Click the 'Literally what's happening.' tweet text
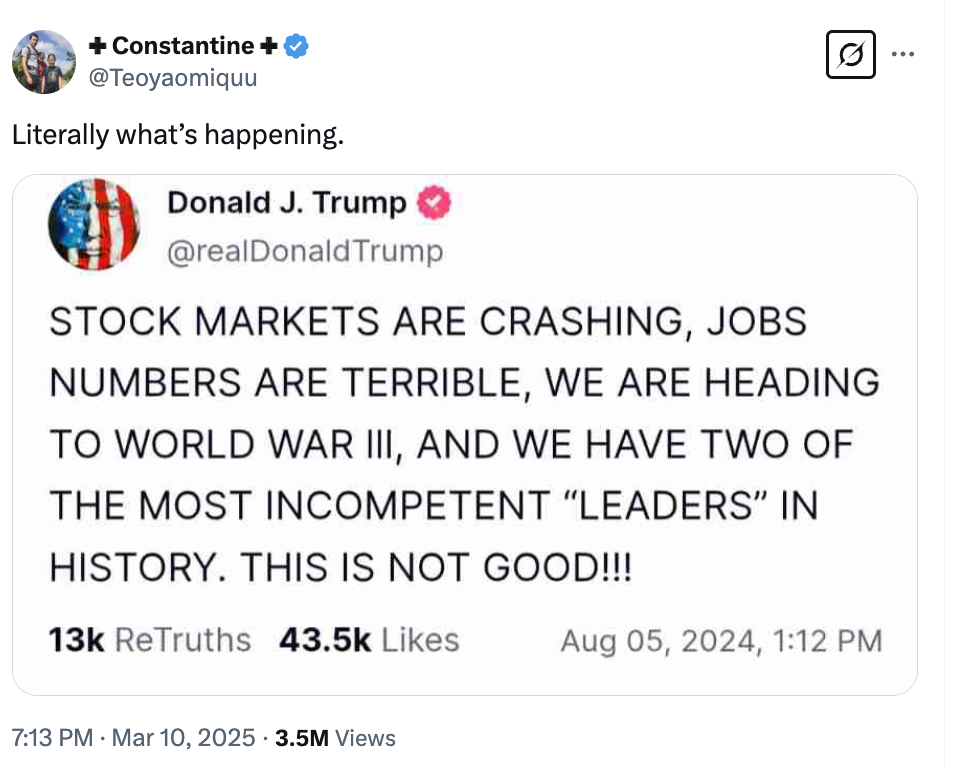Image resolution: width=954 pixels, height=768 pixels. coord(178,134)
